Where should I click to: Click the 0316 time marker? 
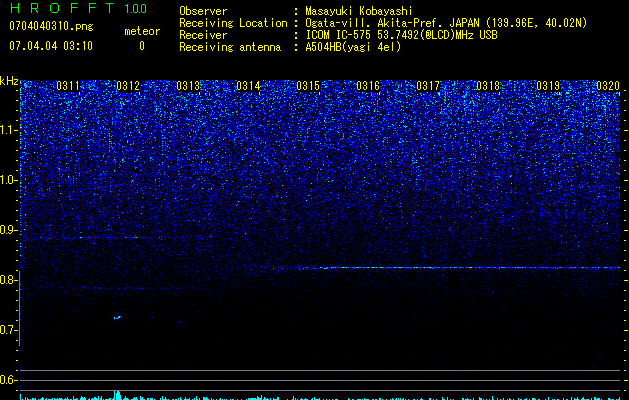coord(368,86)
